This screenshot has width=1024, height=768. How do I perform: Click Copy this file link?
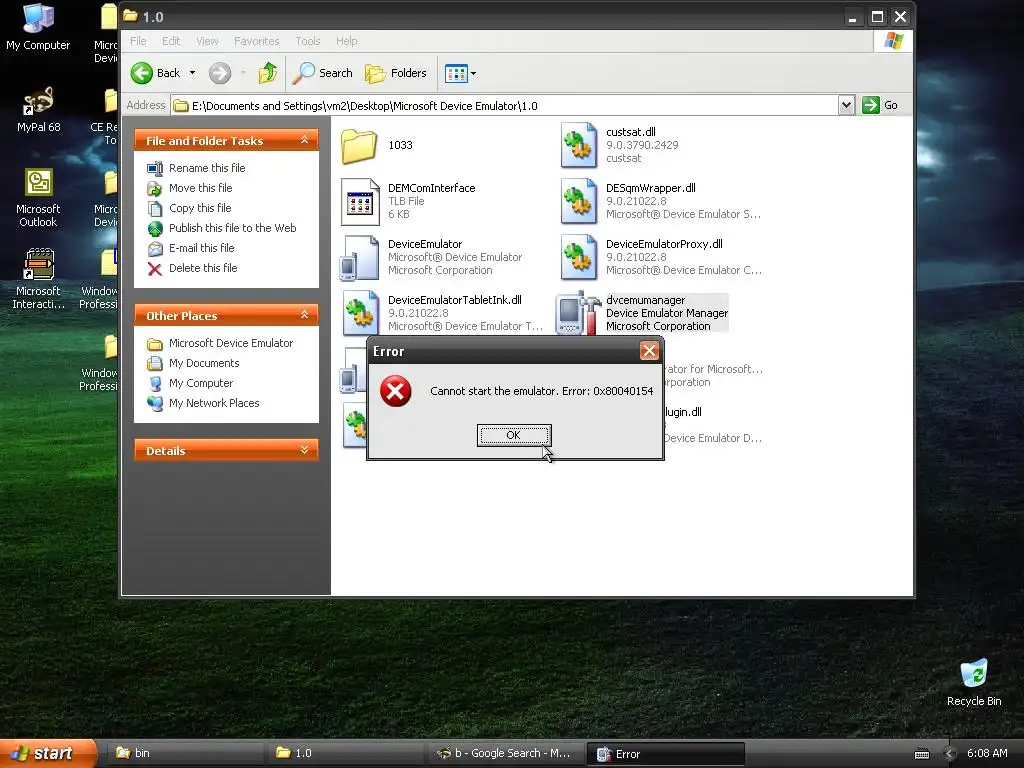(x=200, y=208)
